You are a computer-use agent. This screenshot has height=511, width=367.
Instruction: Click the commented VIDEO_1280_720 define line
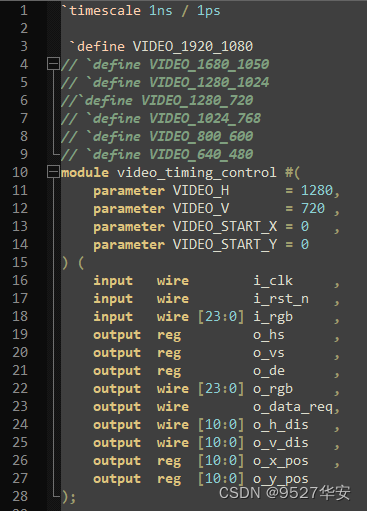click(157, 100)
